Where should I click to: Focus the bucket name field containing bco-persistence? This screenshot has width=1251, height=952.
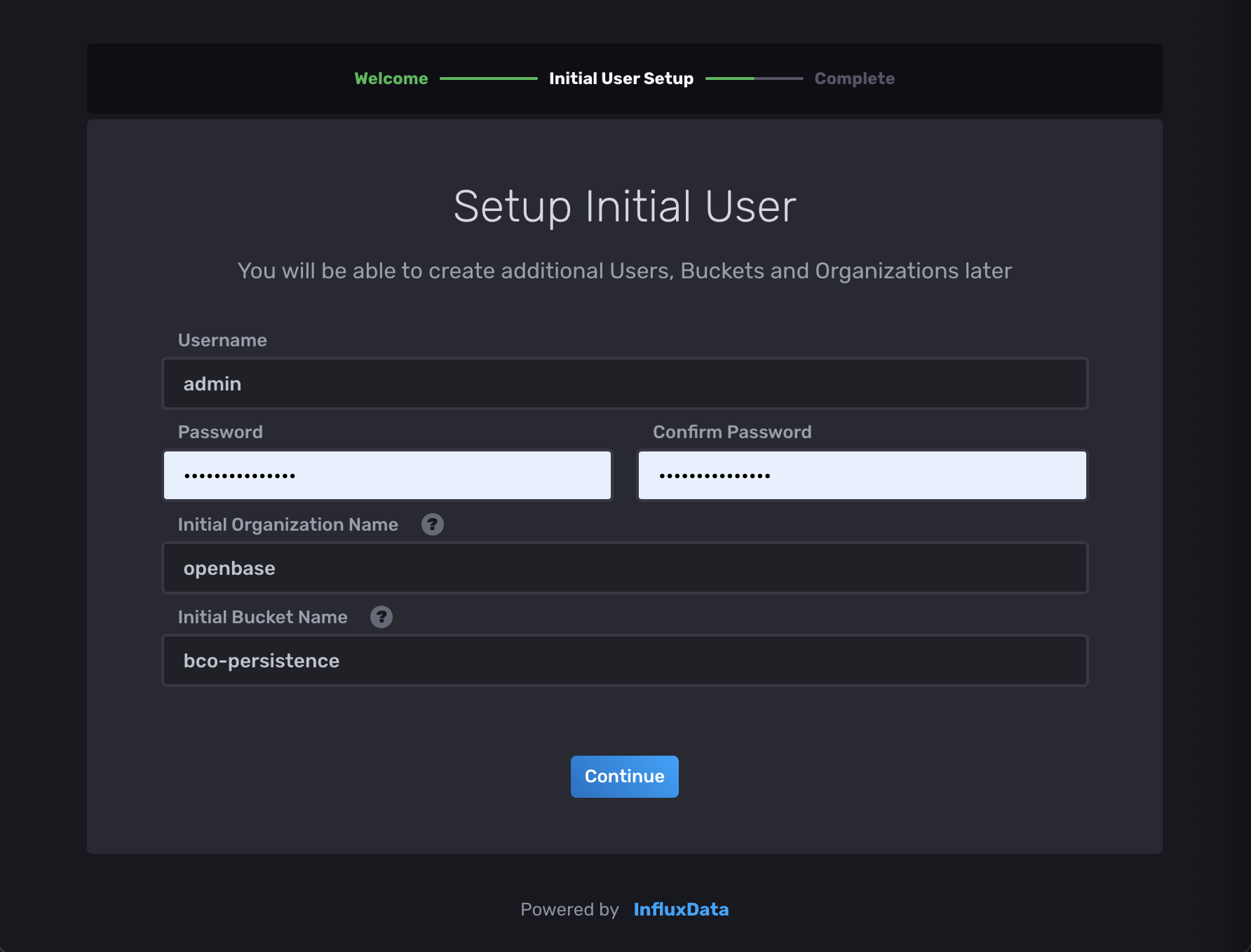[x=624, y=660]
